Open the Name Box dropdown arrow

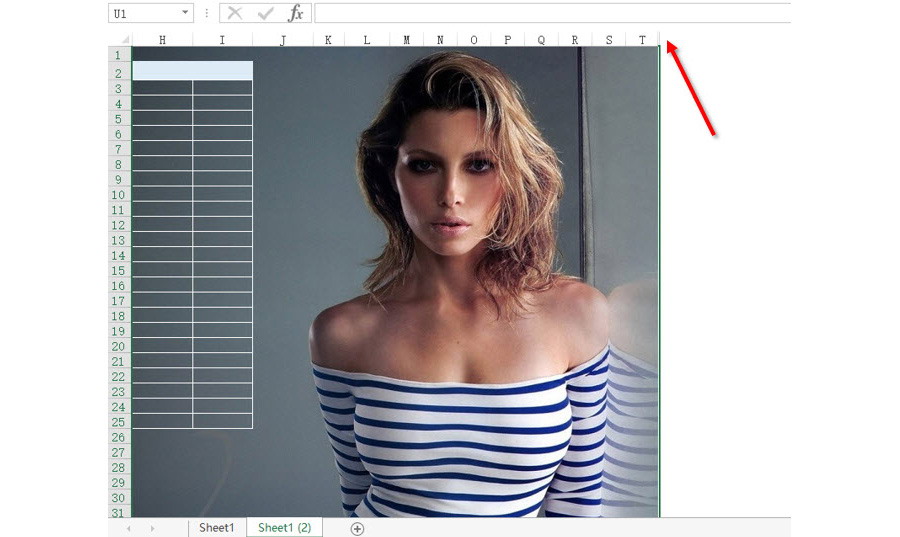(185, 13)
